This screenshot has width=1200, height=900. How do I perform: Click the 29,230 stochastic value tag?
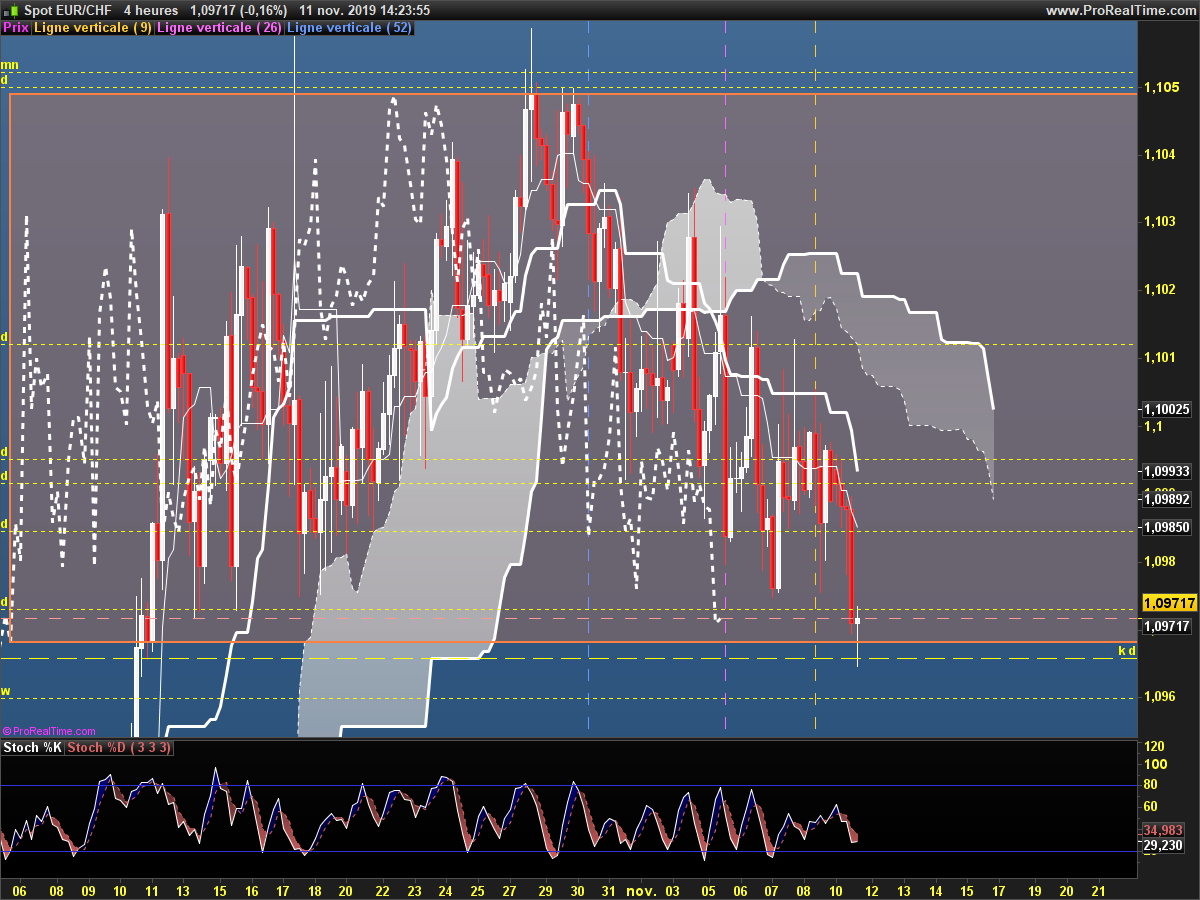click(x=1162, y=845)
